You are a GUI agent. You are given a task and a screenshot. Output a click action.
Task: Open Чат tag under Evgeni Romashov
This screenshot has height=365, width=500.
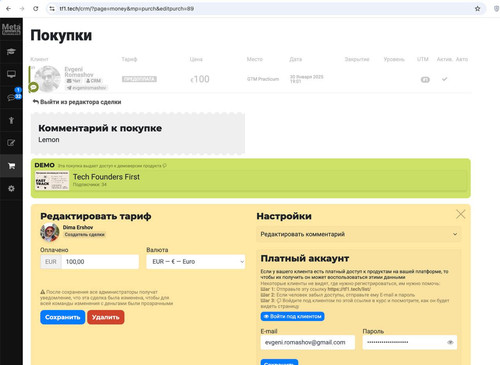(73, 81)
